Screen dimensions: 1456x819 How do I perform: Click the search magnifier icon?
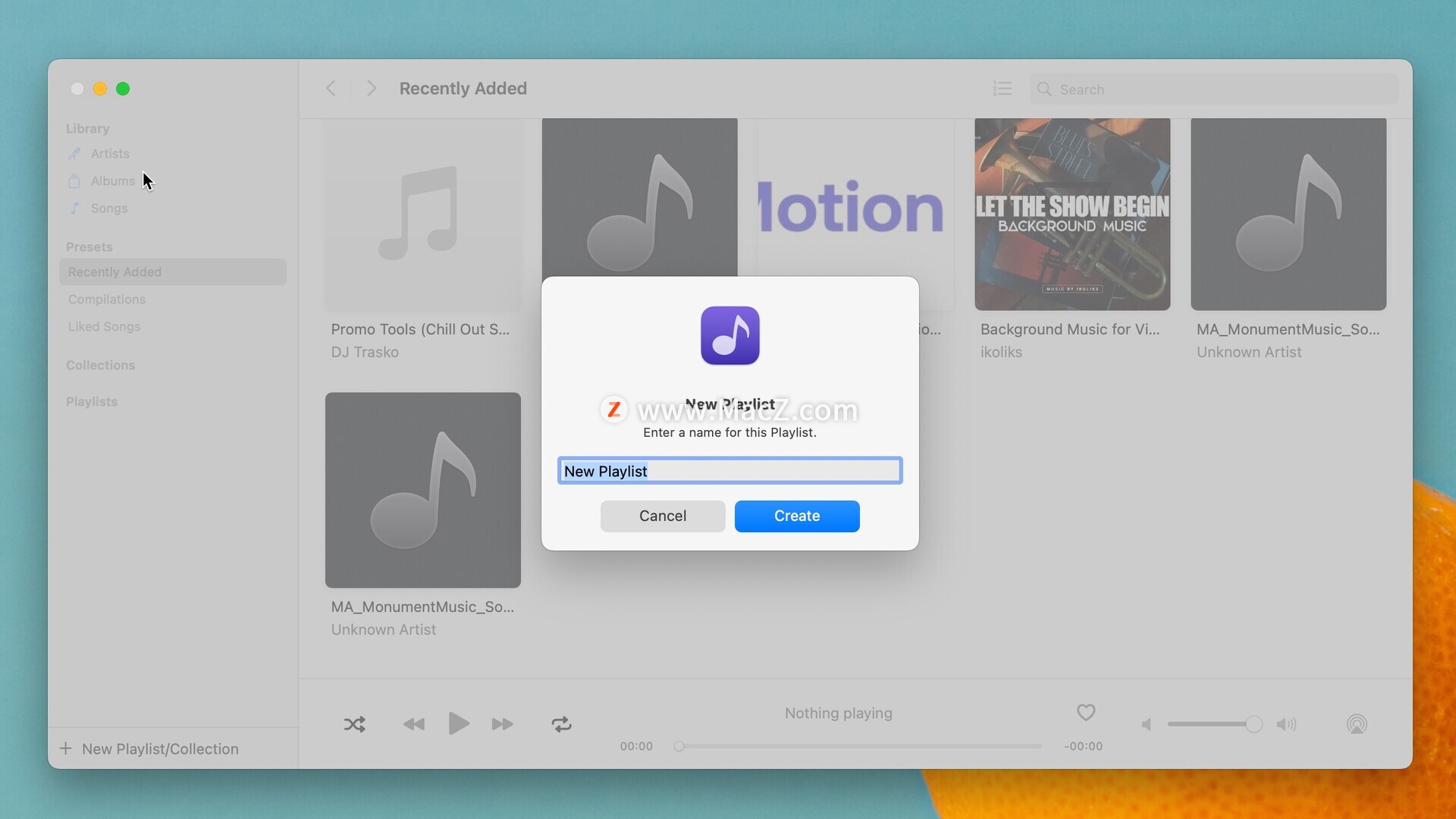[x=1044, y=89]
